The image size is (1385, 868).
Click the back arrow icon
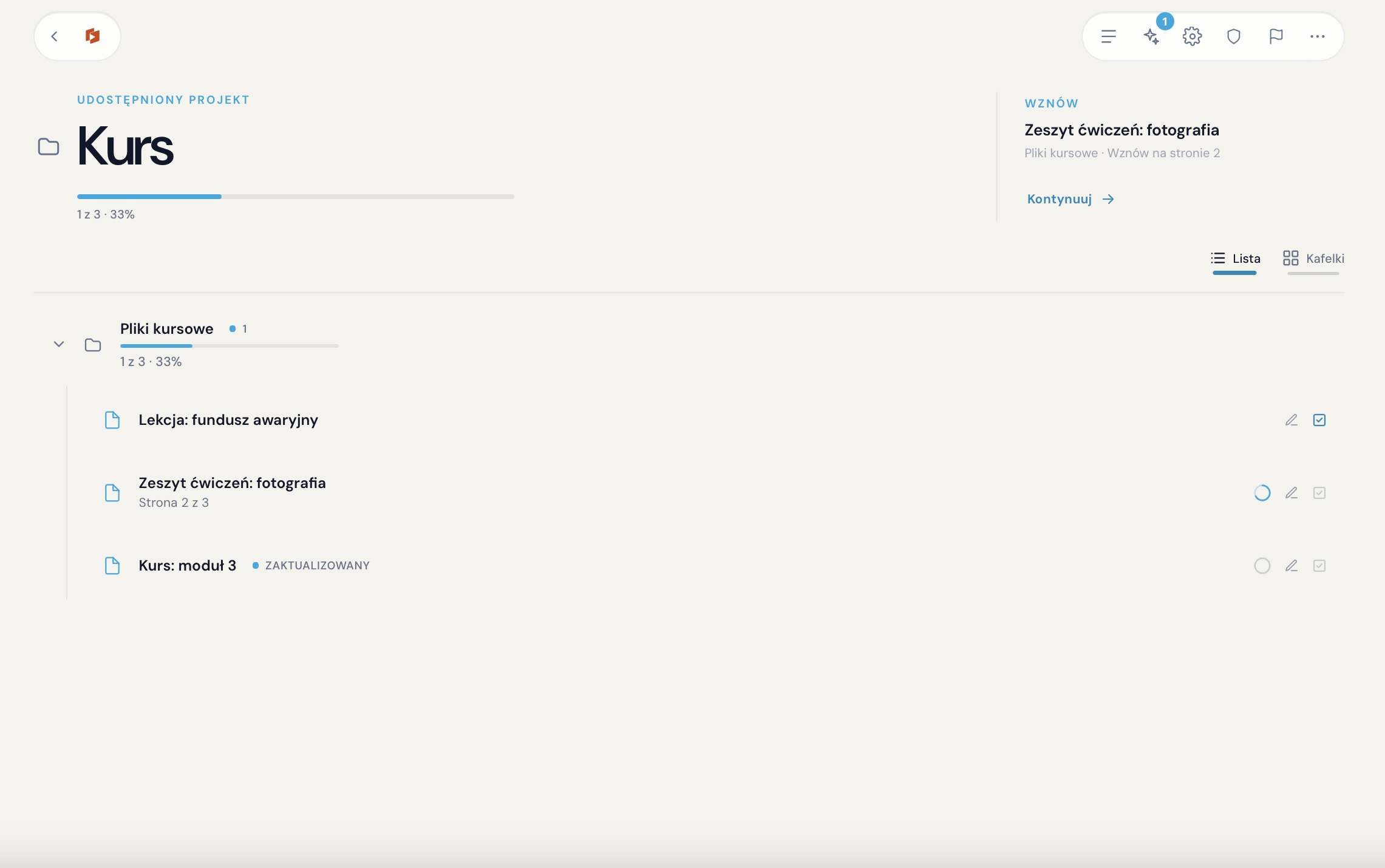point(55,36)
